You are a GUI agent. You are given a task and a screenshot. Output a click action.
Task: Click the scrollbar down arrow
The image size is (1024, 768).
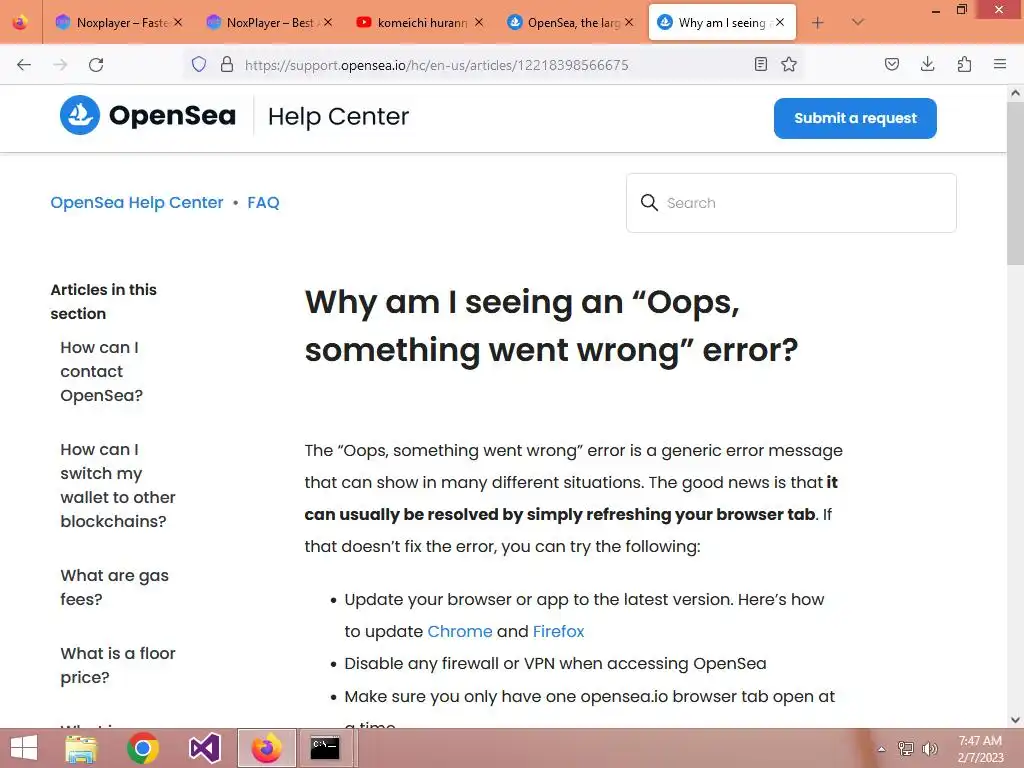[x=1015, y=720]
